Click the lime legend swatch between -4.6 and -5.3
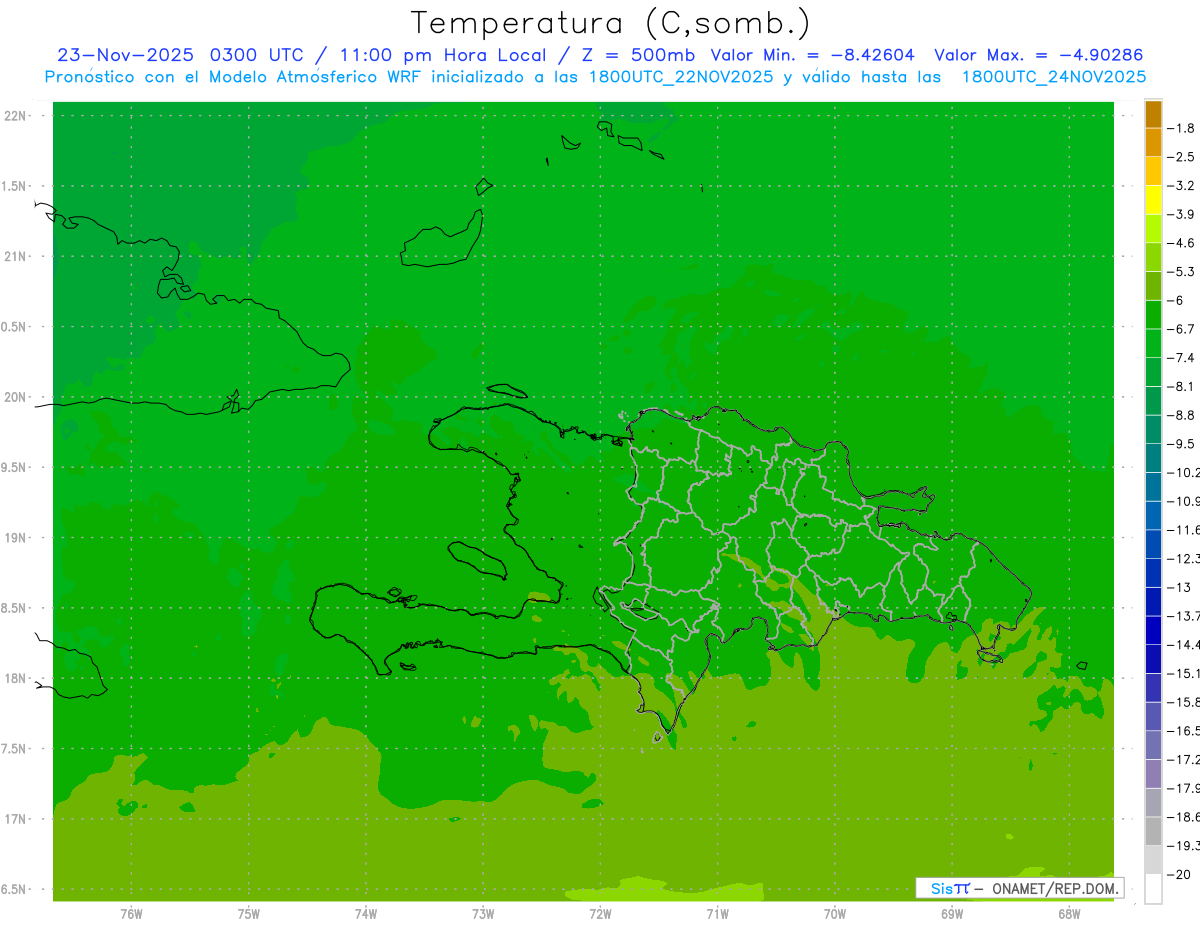The width and height of the screenshot is (1200, 927). coord(1153,257)
